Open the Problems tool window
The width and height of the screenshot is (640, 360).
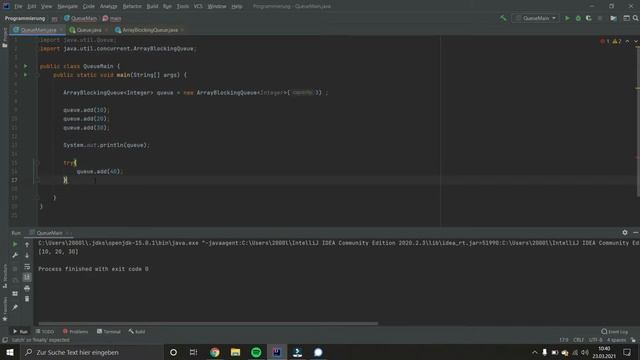coord(76,331)
